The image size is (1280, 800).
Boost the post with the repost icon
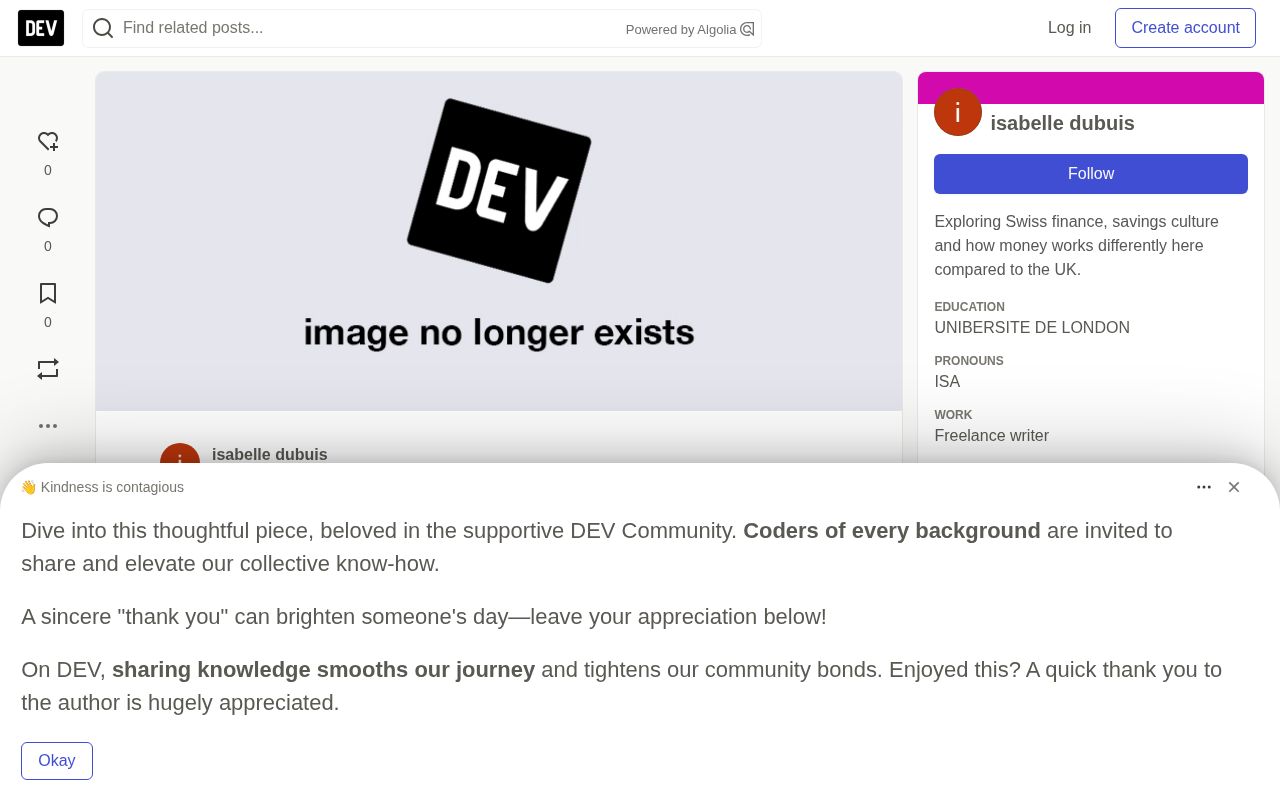48,369
